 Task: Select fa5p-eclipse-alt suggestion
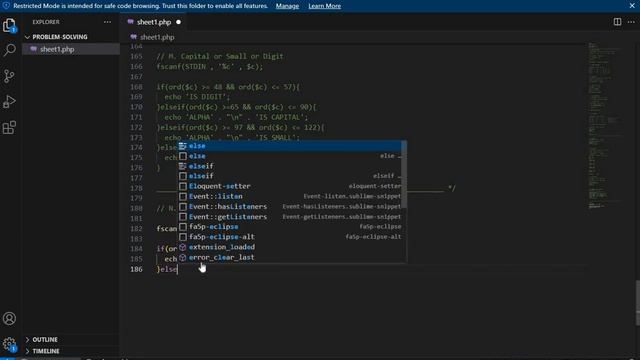coord(290,237)
